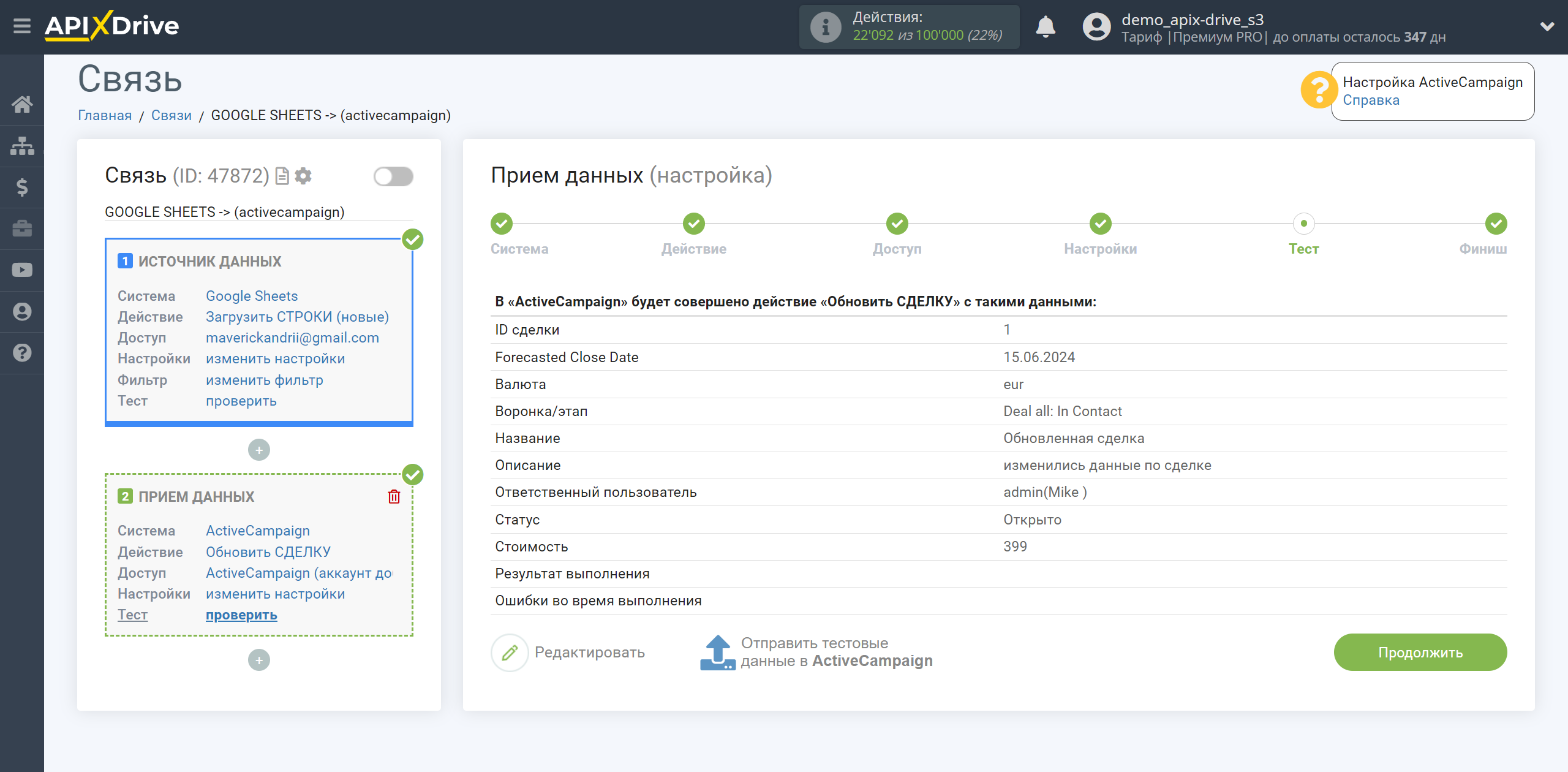Open ActiveCampaign system link

click(x=257, y=531)
